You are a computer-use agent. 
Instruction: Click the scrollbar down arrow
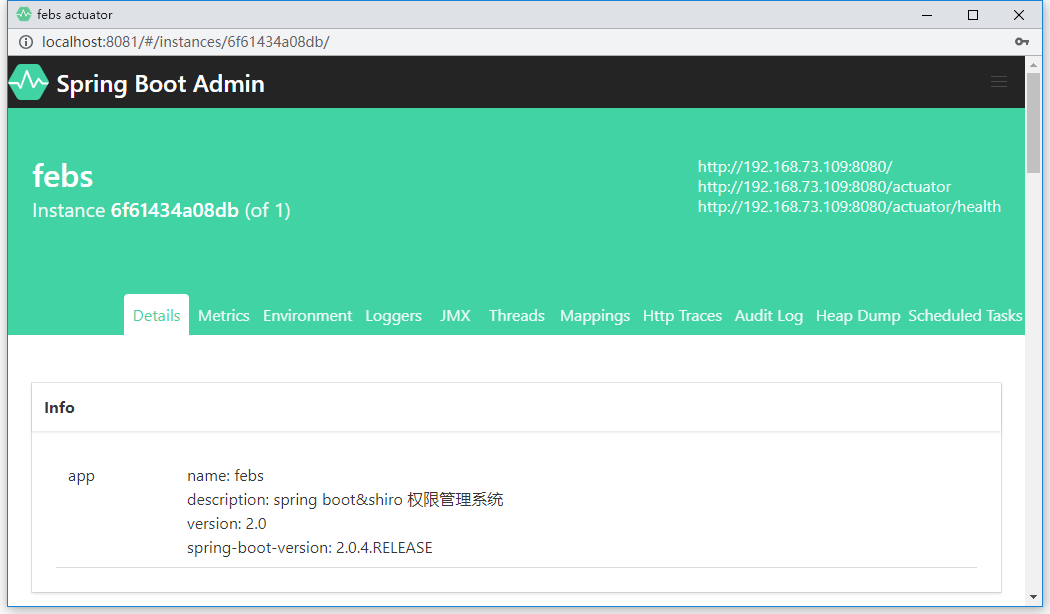click(x=1033, y=597)
